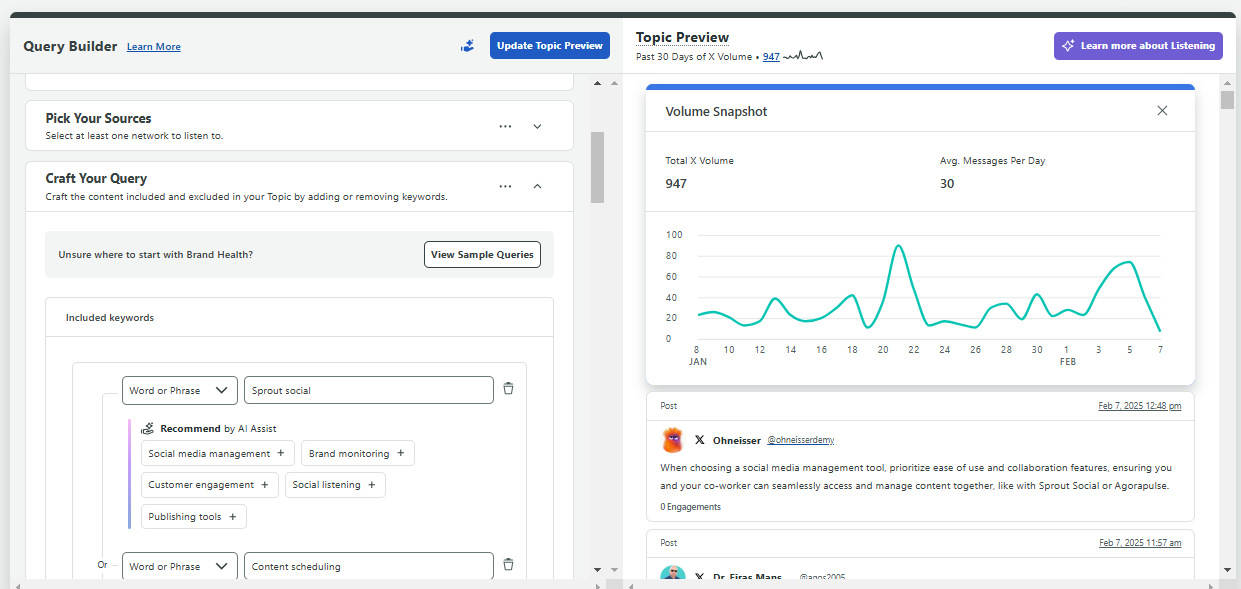1241x589 pixels.
Task: Click the Volume Snapshot title
Action: (x=716, y=111)
